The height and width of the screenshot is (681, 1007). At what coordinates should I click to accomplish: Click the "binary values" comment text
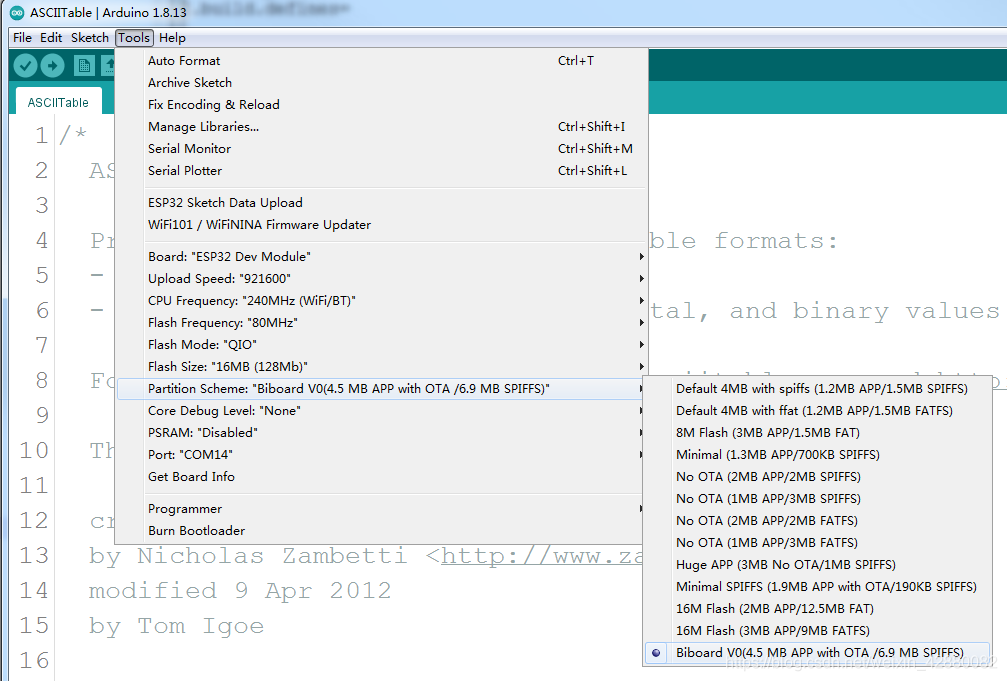pyautogui.click(x=896, y=312)
